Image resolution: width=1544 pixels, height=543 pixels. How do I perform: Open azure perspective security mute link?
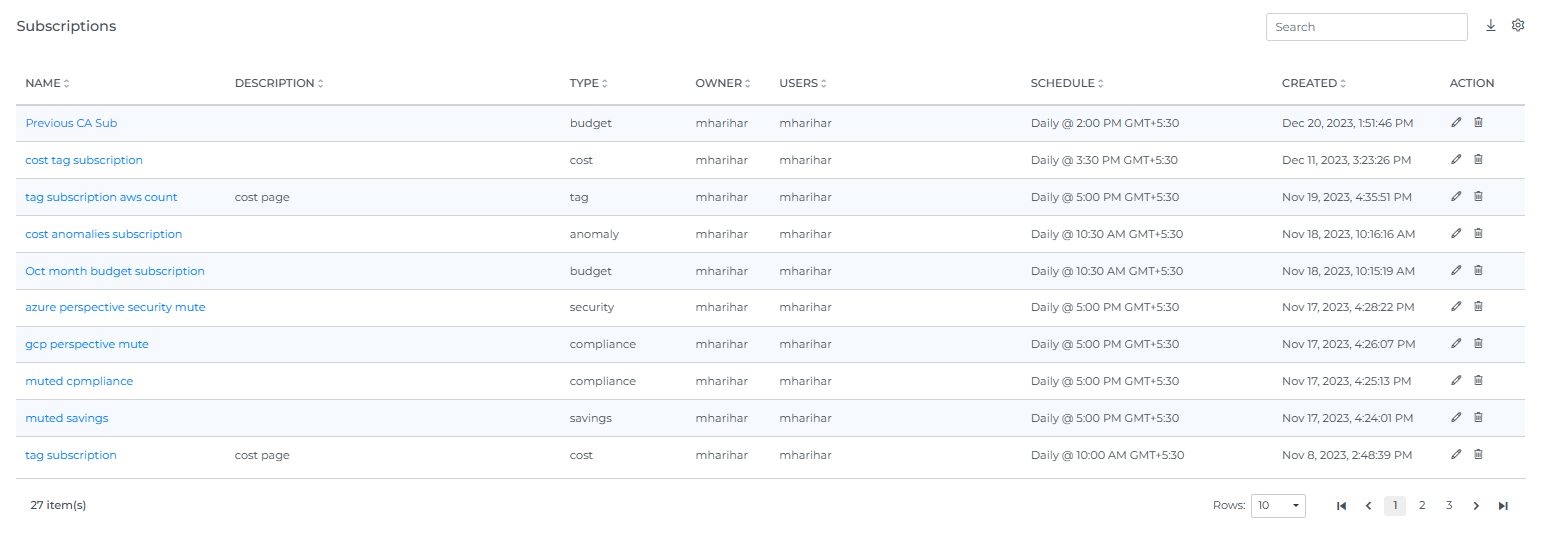115,307
